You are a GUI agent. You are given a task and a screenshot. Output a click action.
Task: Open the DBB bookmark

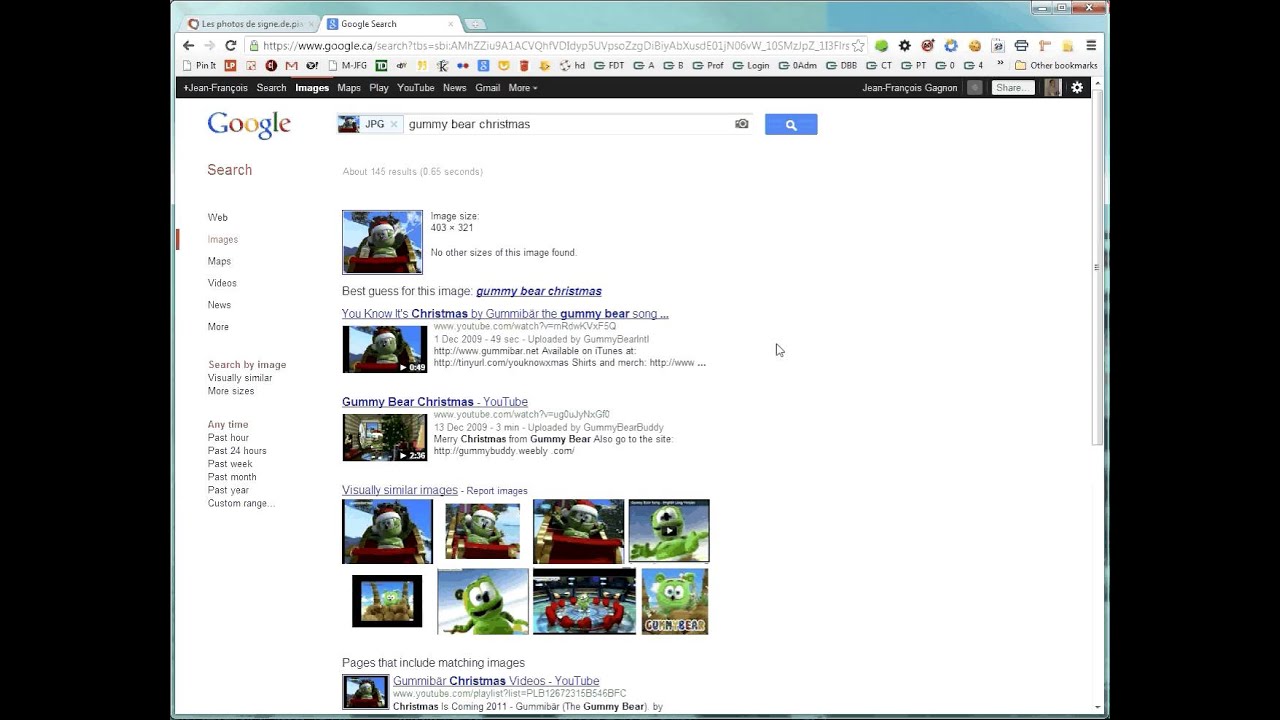(841, 65)
